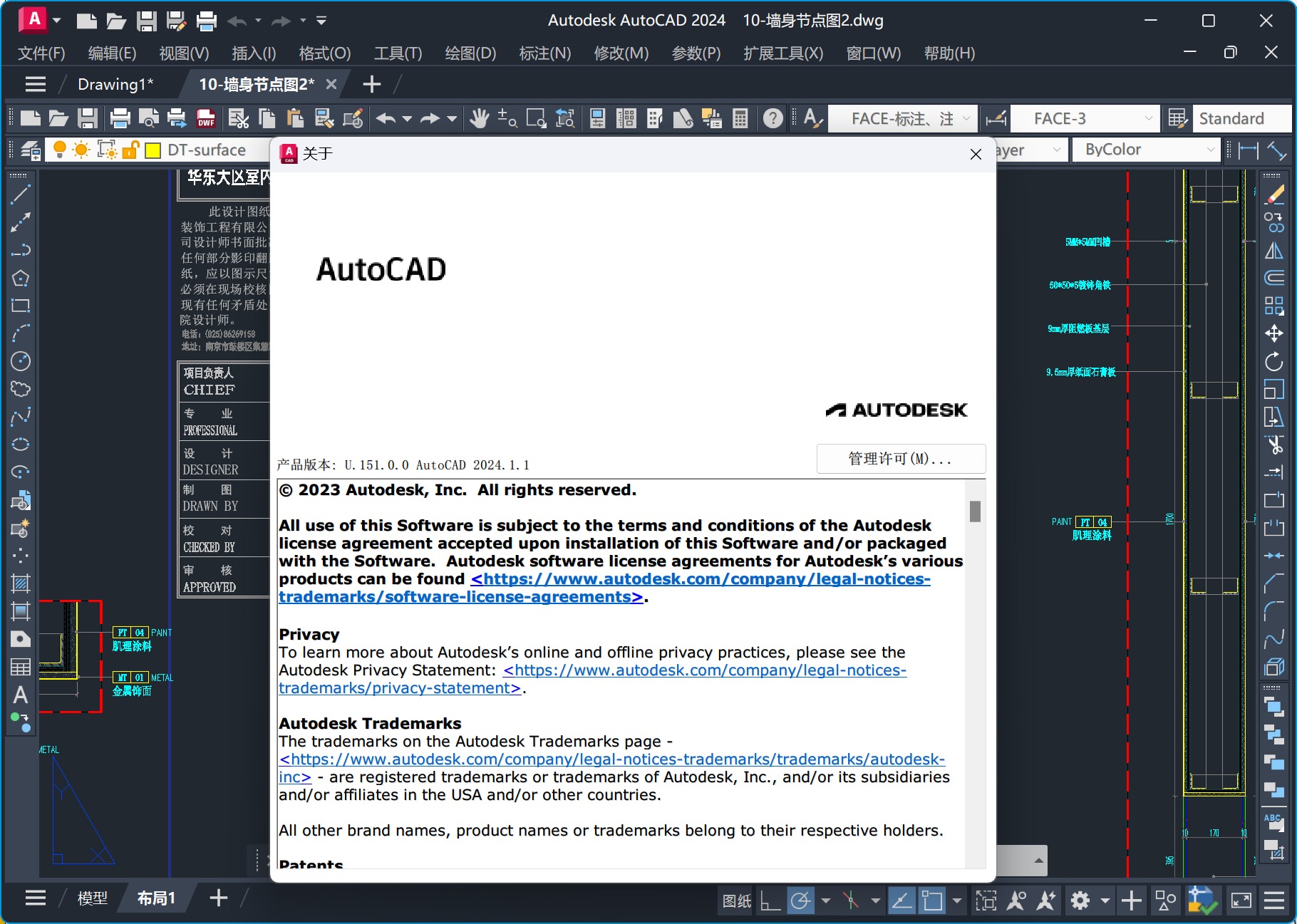Close the 关于 About dialog
This screenshot has height=924, width=1297.
976,154
